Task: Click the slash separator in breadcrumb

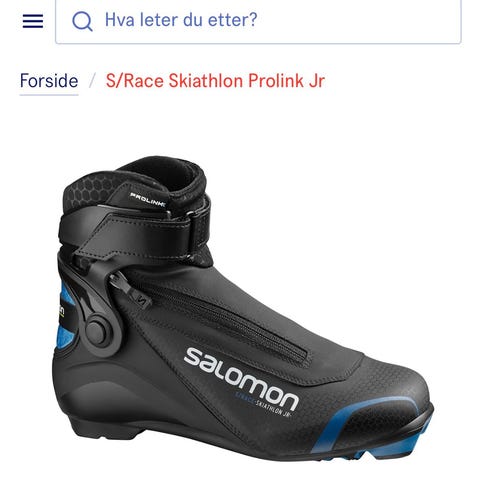Action: pos(92,81)
